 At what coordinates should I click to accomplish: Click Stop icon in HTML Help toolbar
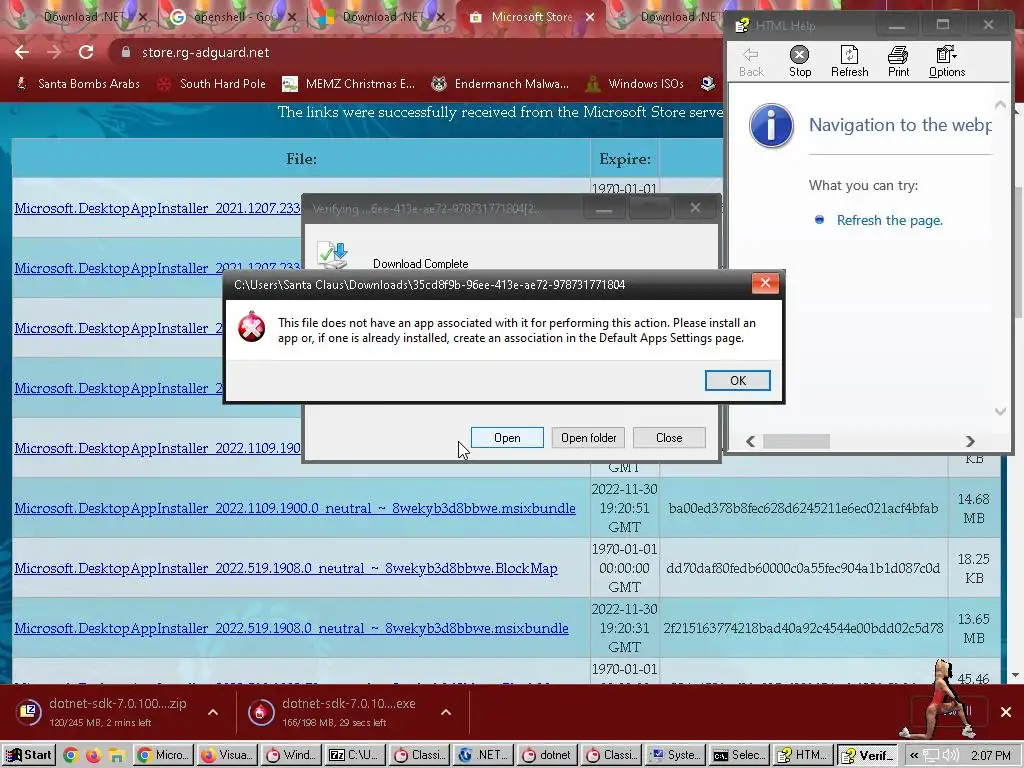point(799,62)
